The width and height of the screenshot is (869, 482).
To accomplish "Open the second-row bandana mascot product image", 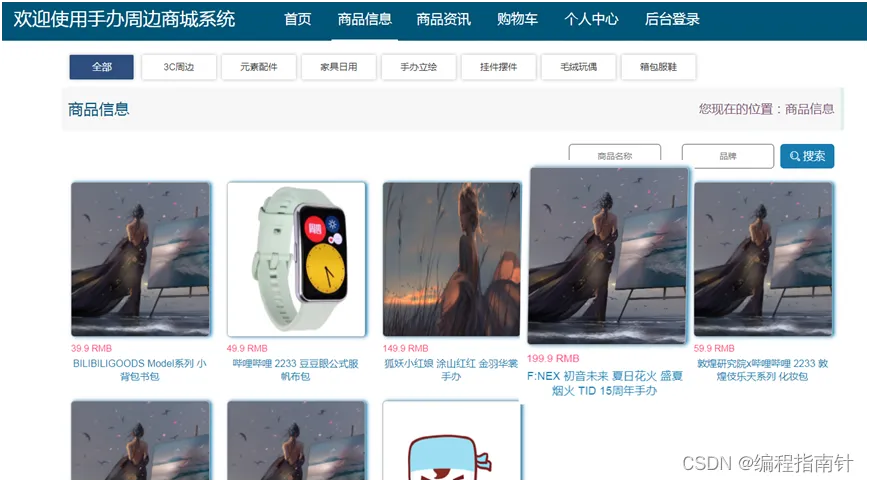I will coord(452,440).
